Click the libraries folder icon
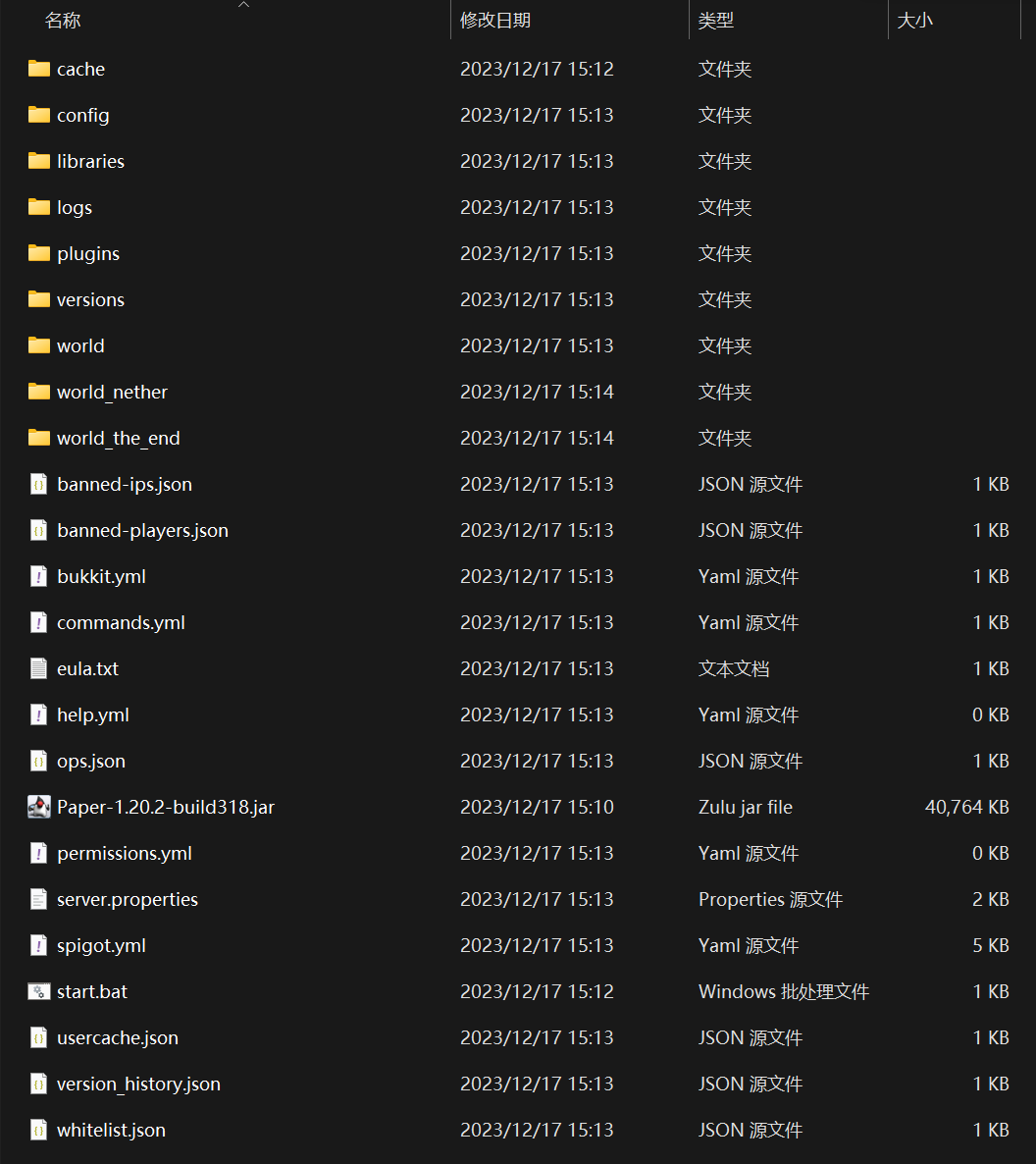The image size is (1036, 1164). tap(38, 161)
